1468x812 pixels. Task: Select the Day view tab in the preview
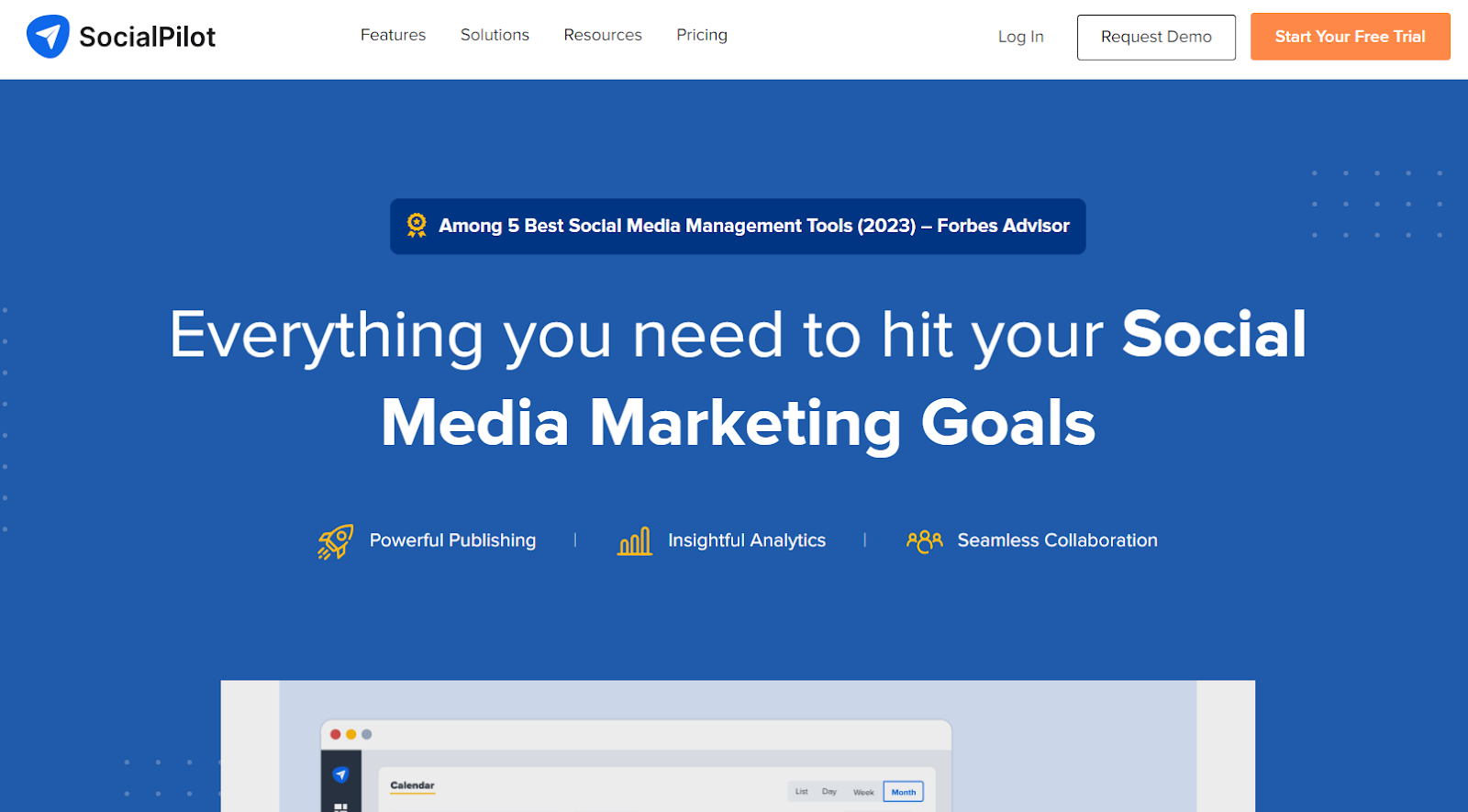click(x=829, y=791)
